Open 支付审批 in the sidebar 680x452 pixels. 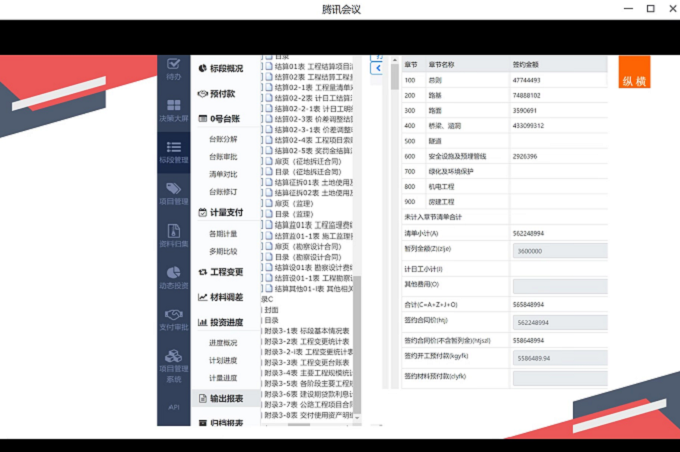[x=173, y=318]
